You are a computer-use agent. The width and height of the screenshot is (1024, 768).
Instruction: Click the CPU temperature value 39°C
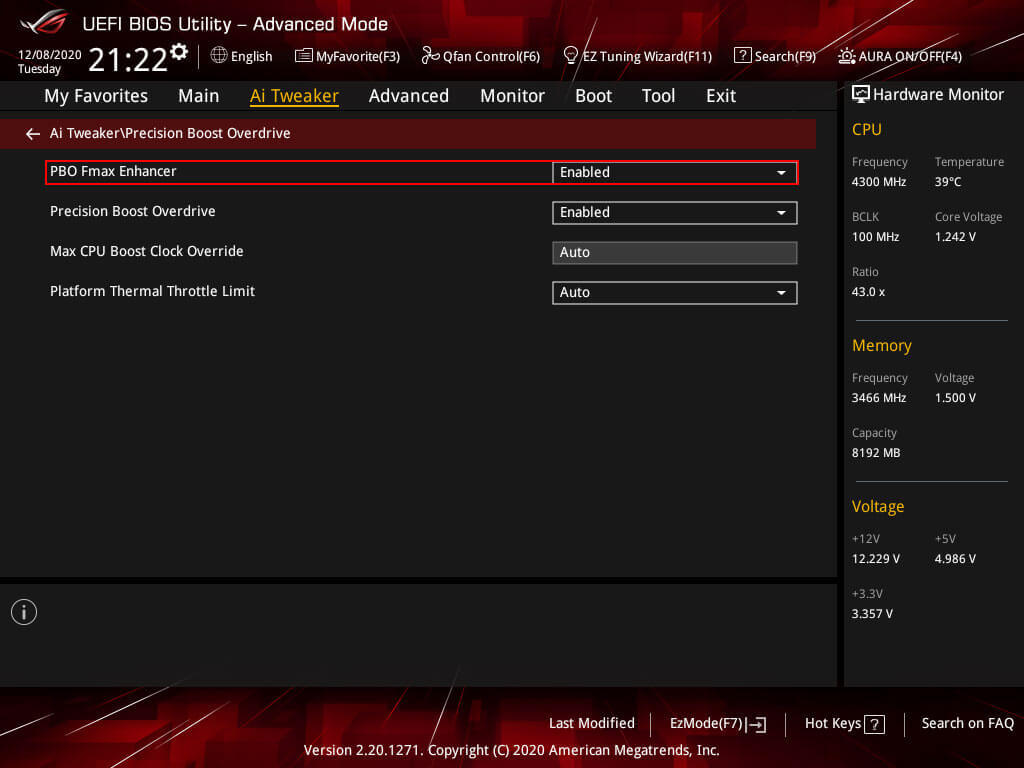[948, 182]
